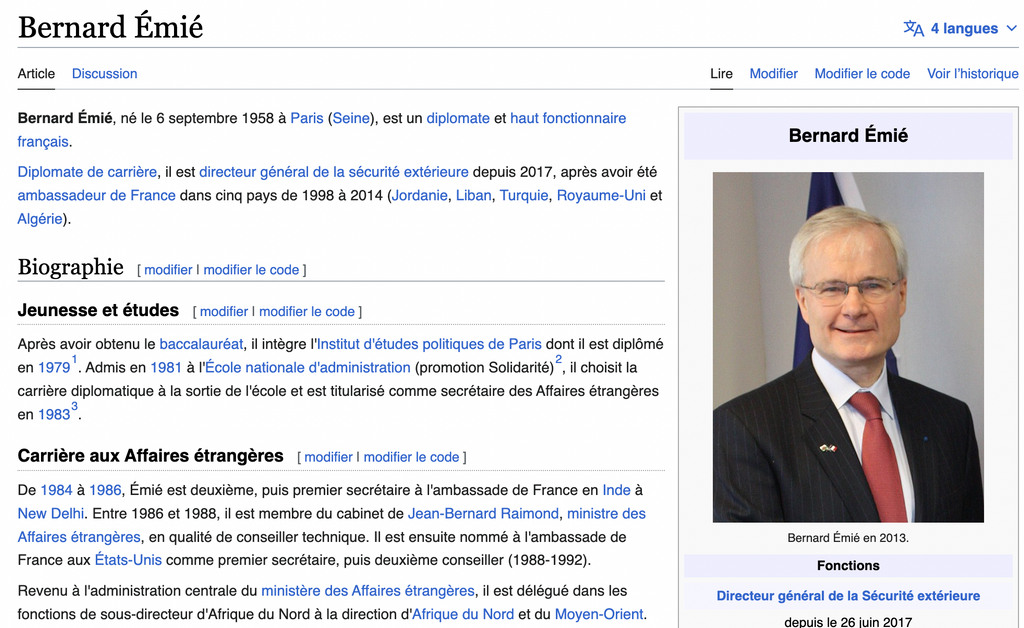
Task: Click the Jordanie country link
Action: pyautogui.click(x=419, y=195)
